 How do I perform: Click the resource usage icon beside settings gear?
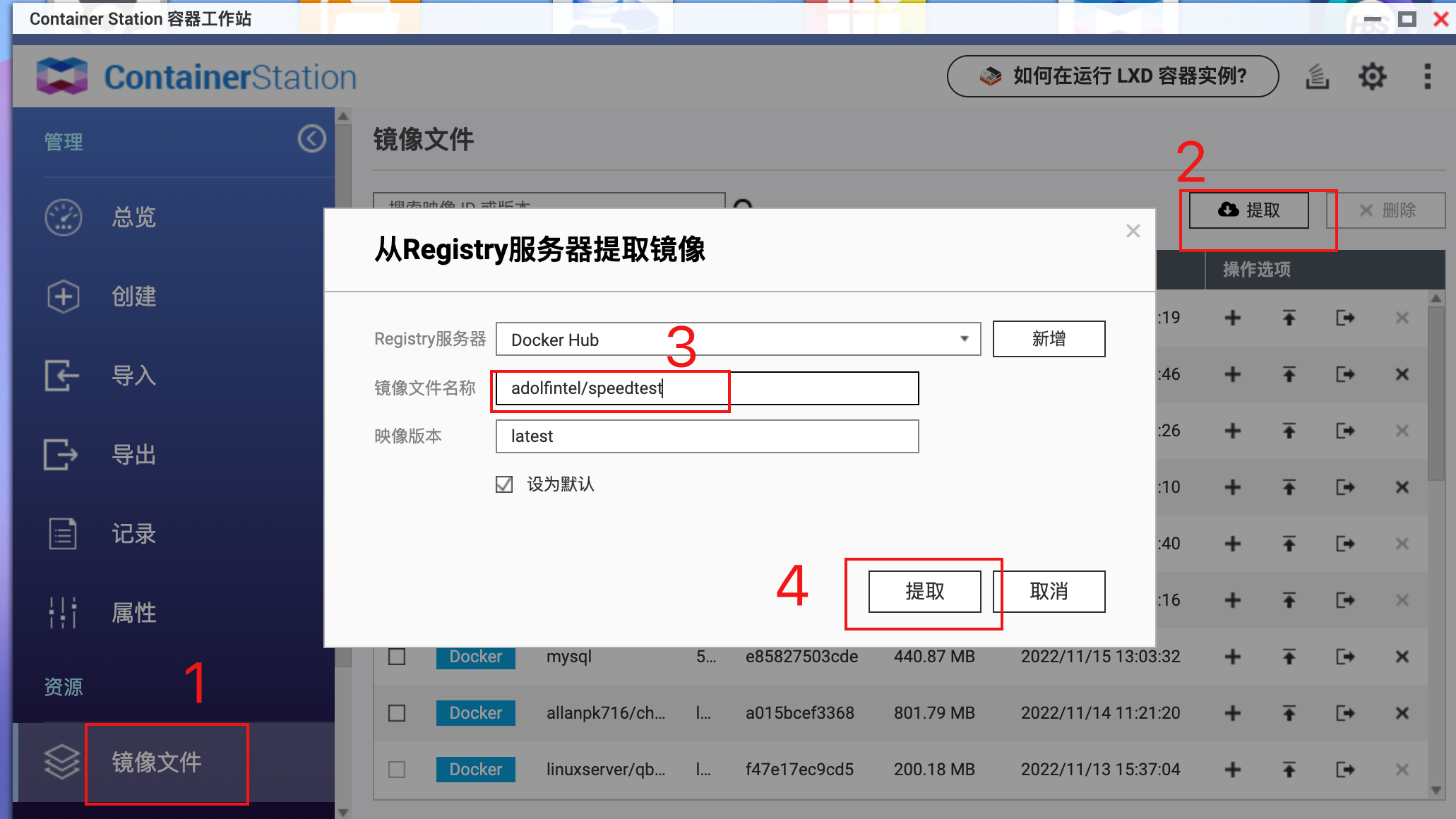point(1318,76)
